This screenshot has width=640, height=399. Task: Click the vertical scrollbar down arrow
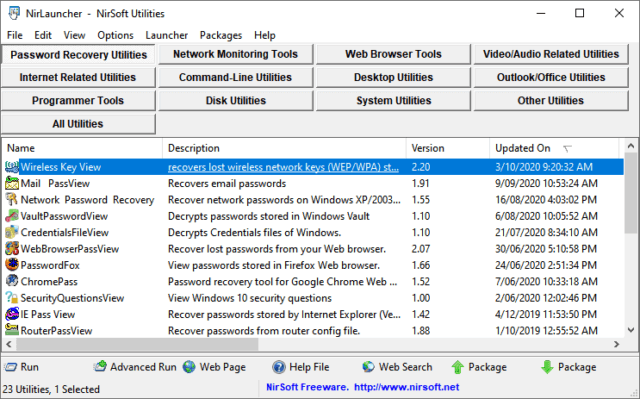tap(631, 330)
